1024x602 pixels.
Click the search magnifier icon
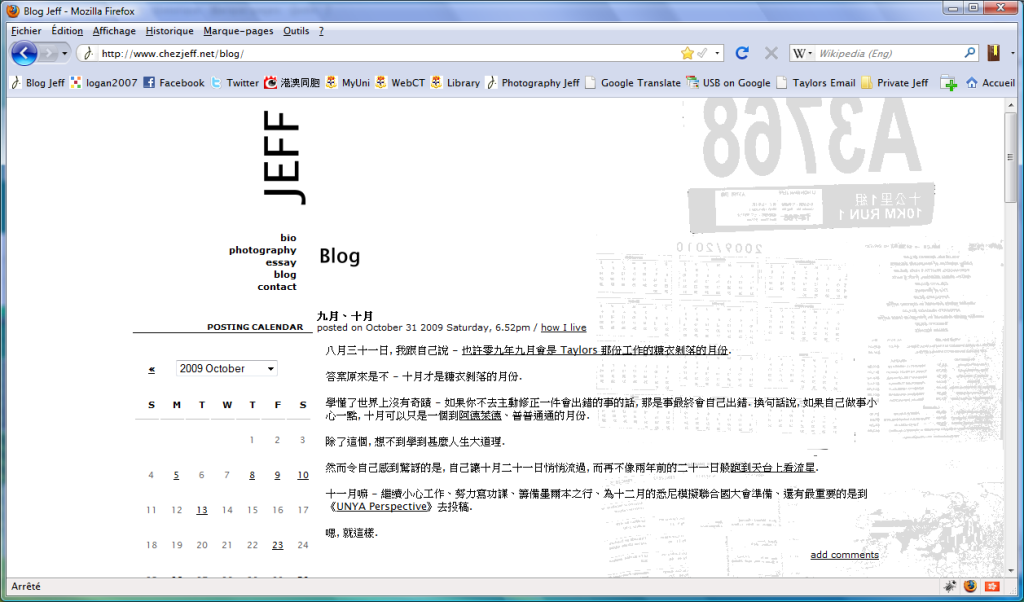click(x=969, y=53)
